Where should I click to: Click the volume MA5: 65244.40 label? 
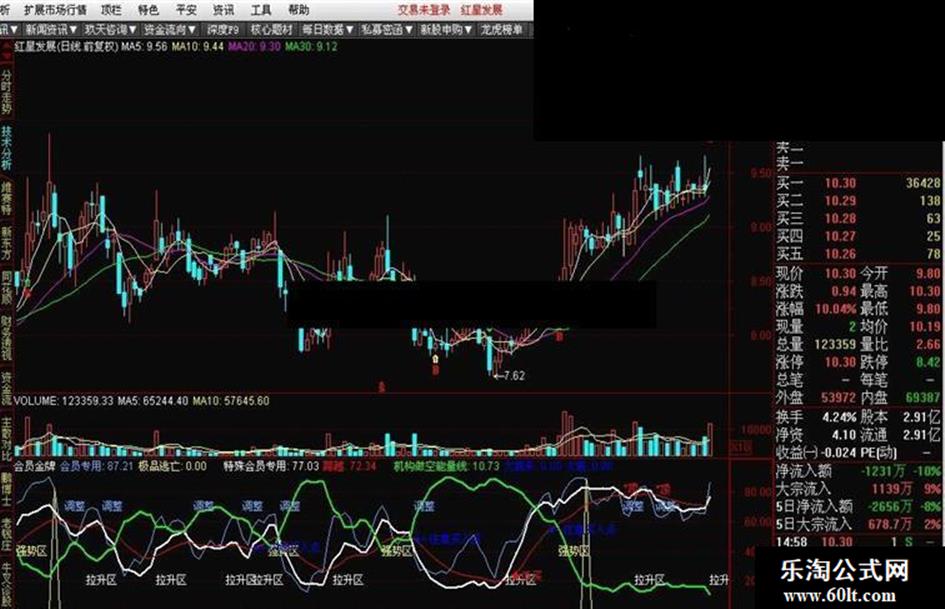pos(152,401)
